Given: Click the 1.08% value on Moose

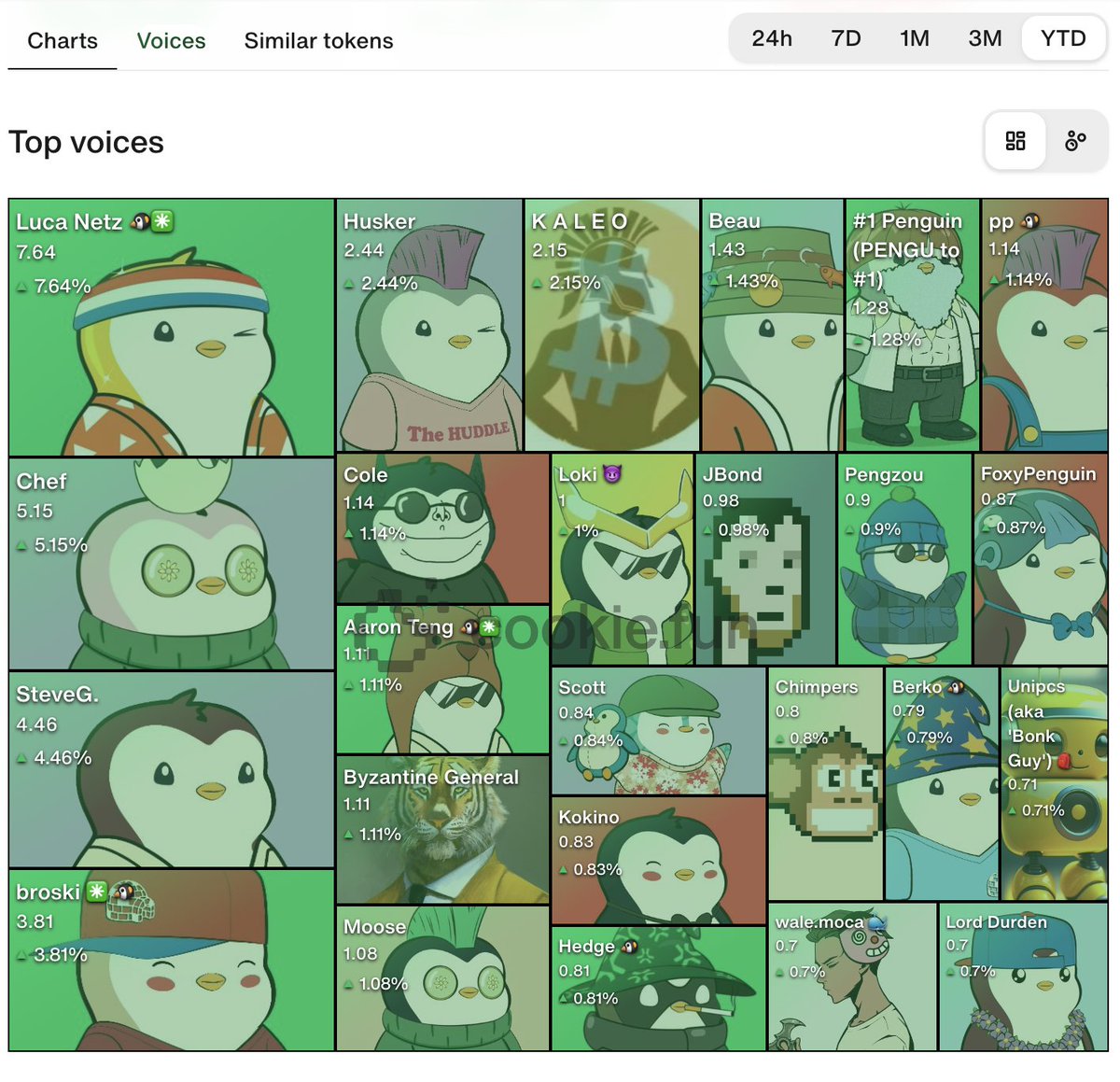Looking at the screenshot, I should pyautogui.click(x=384, y=983).
